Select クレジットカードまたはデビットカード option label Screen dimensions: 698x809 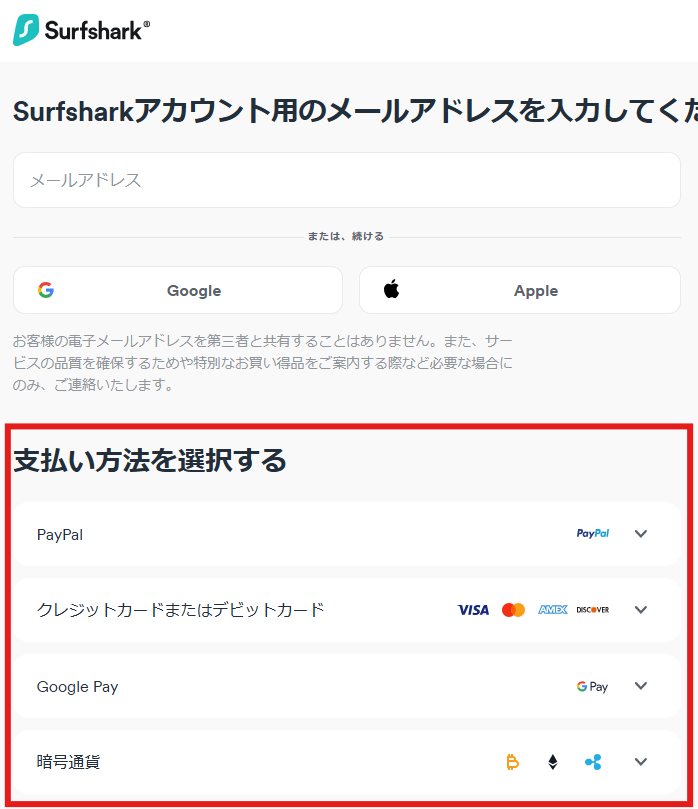pos(181,610)
